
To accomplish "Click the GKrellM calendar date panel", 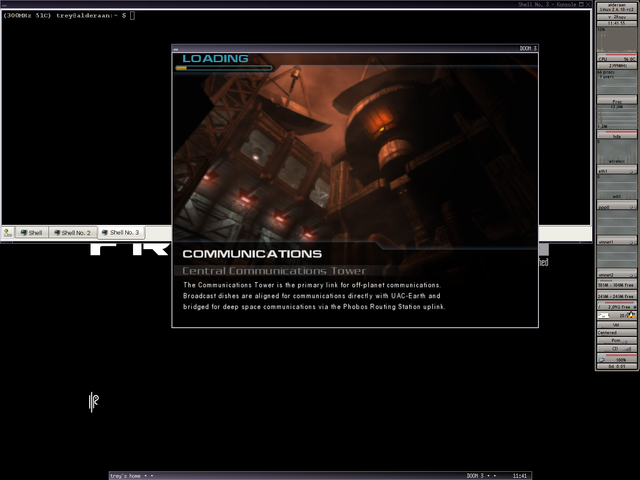I will click(x=617, y=17).
